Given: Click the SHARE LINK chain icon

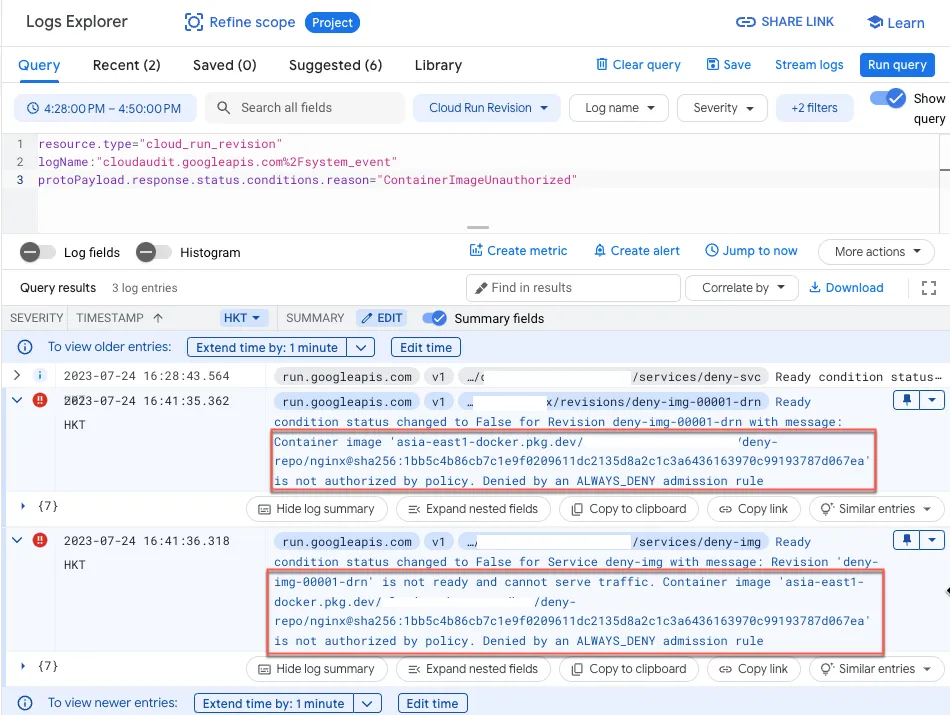Looking at the screenshot, I should click(x=745, y=22).
